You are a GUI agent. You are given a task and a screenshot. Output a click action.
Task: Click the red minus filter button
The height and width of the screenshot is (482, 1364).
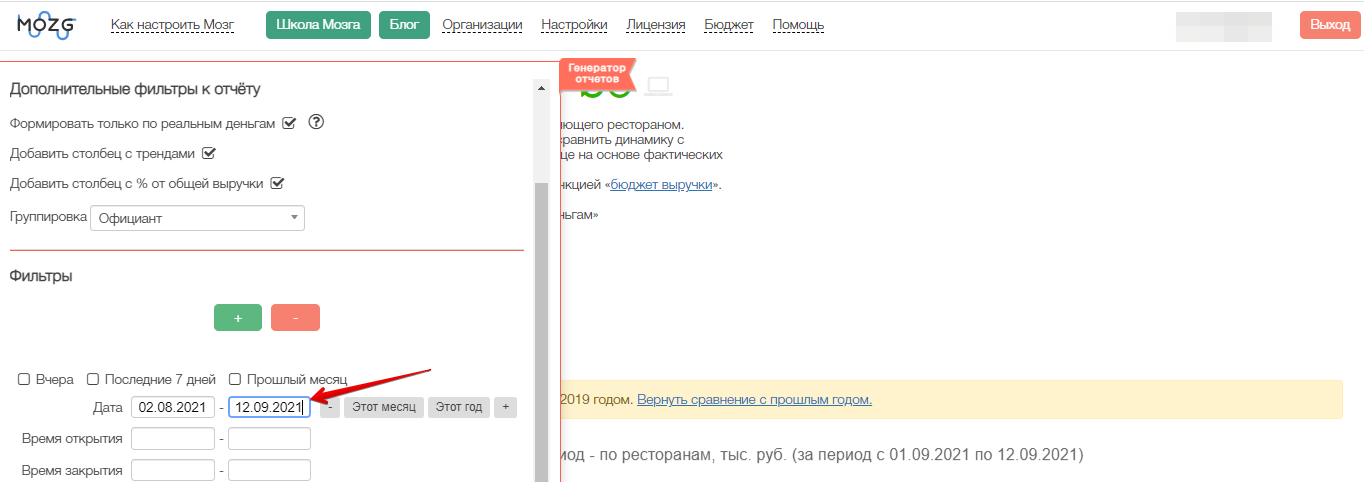295,317
